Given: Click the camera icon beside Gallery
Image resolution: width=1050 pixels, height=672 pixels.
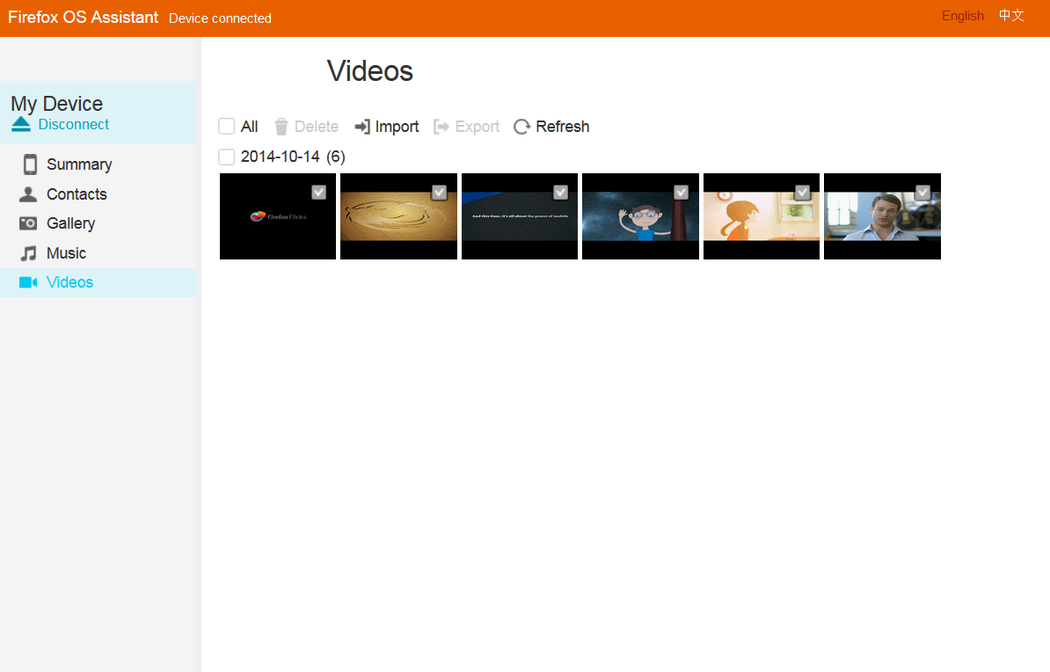Looking at the screenshot, I should click(29, 223).
